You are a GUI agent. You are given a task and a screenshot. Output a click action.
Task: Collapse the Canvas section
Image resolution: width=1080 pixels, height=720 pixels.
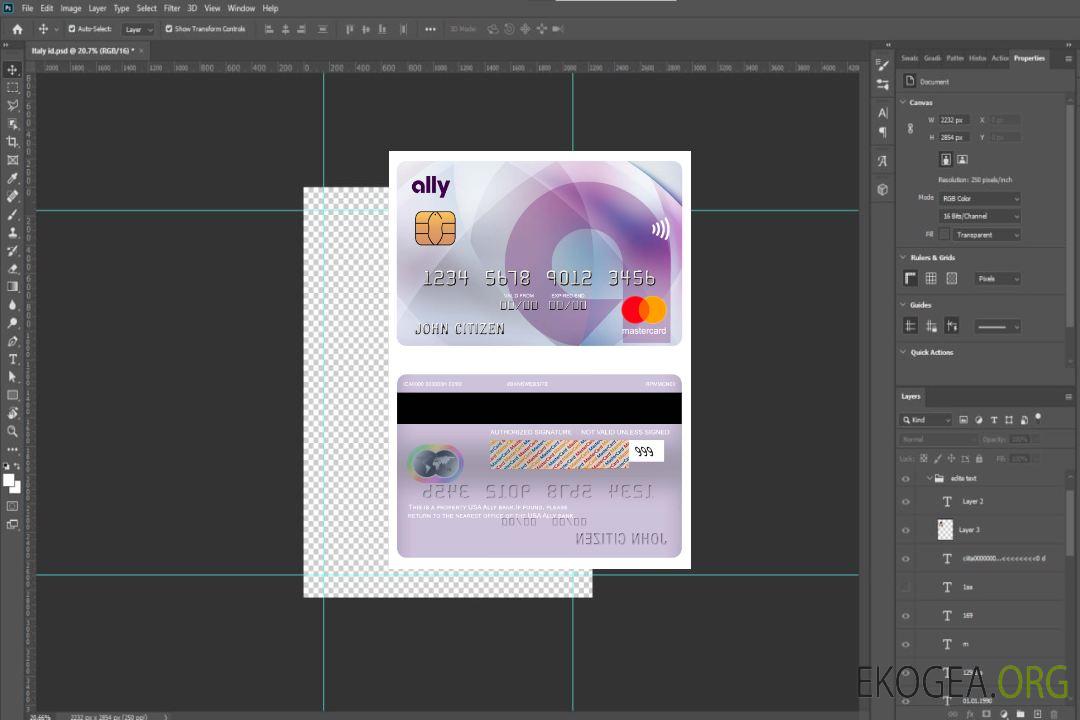[903, 102]
